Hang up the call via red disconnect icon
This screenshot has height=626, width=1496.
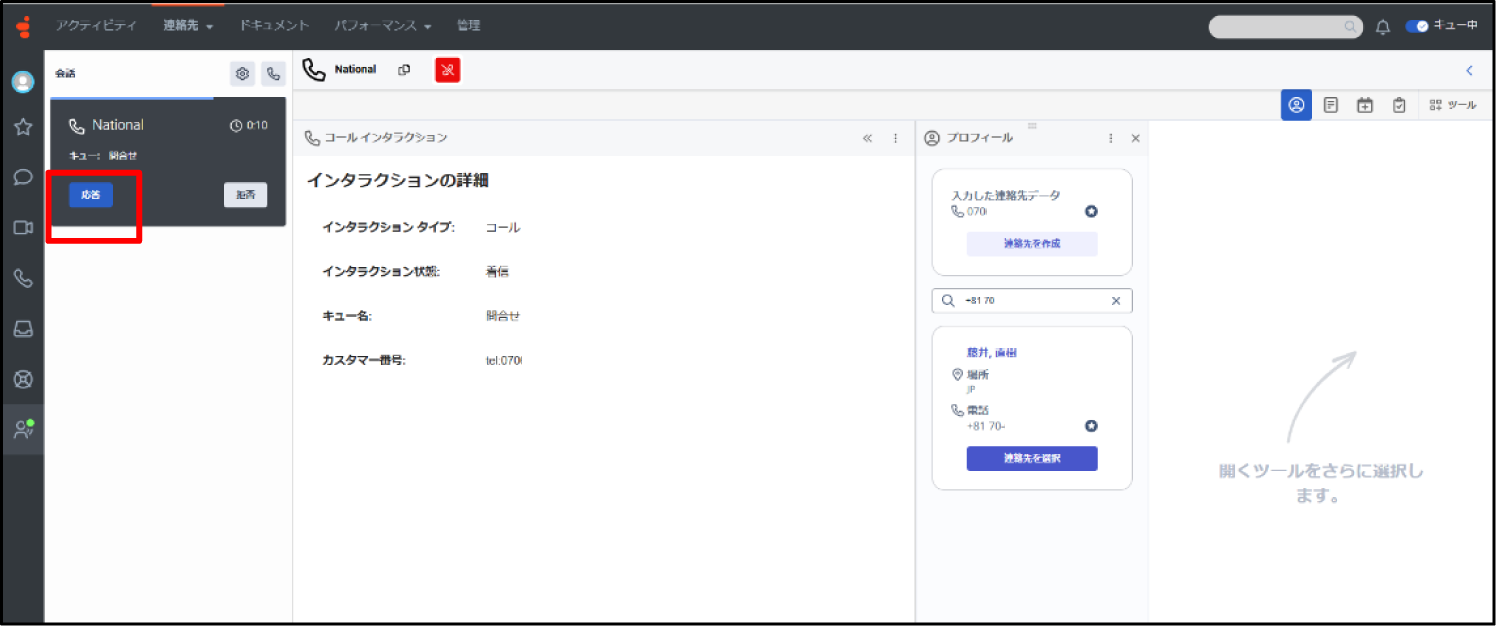(447, 69)
